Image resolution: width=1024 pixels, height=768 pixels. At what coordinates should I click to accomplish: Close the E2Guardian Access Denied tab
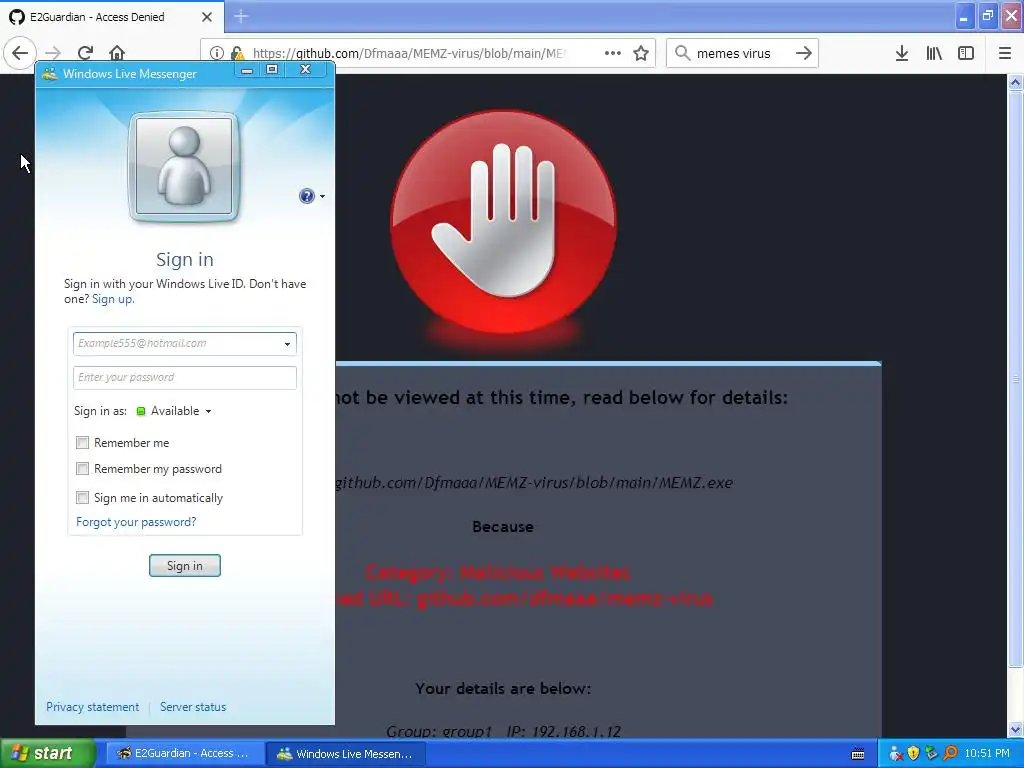[206, 17]
